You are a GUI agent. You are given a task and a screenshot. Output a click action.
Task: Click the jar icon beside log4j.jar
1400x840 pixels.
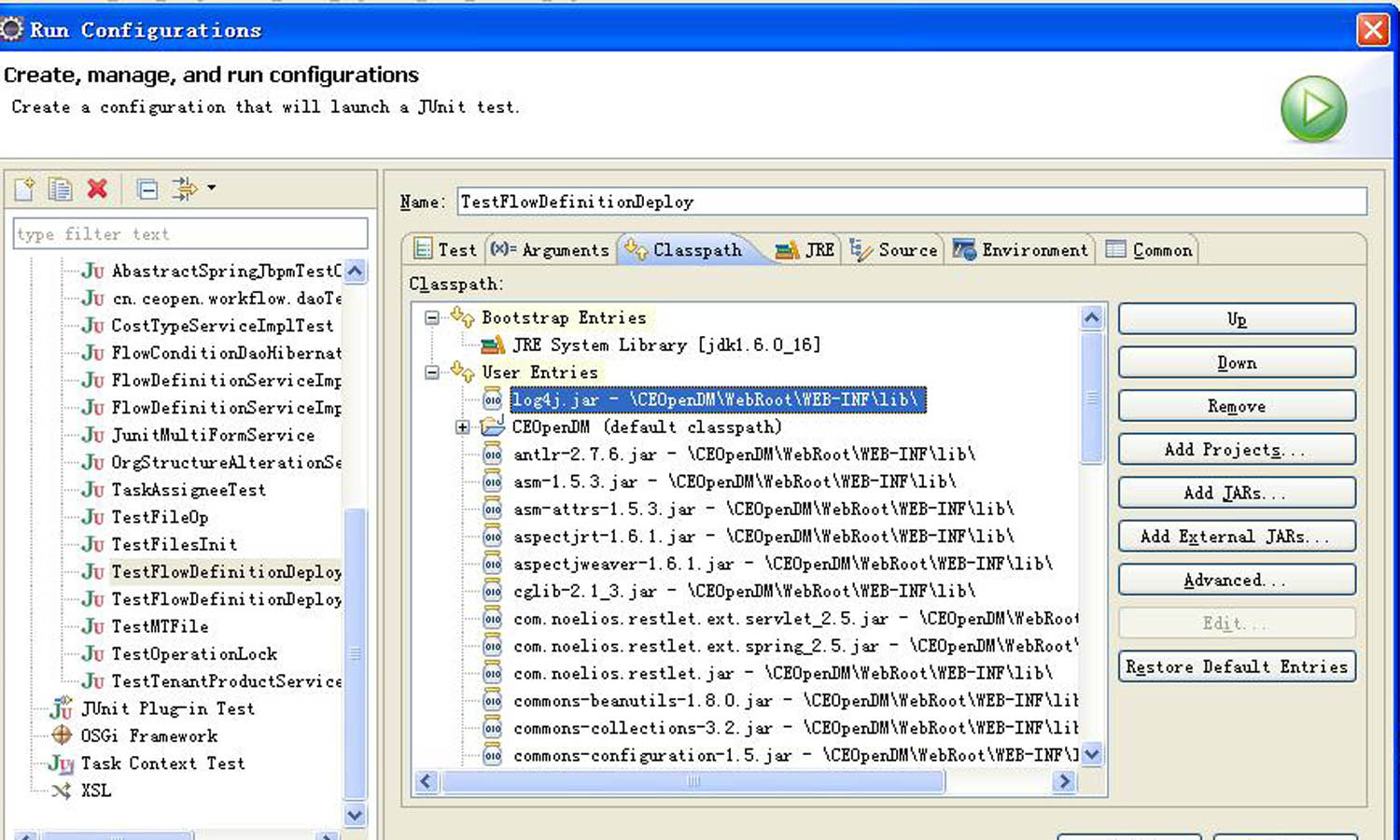point(493,399)
